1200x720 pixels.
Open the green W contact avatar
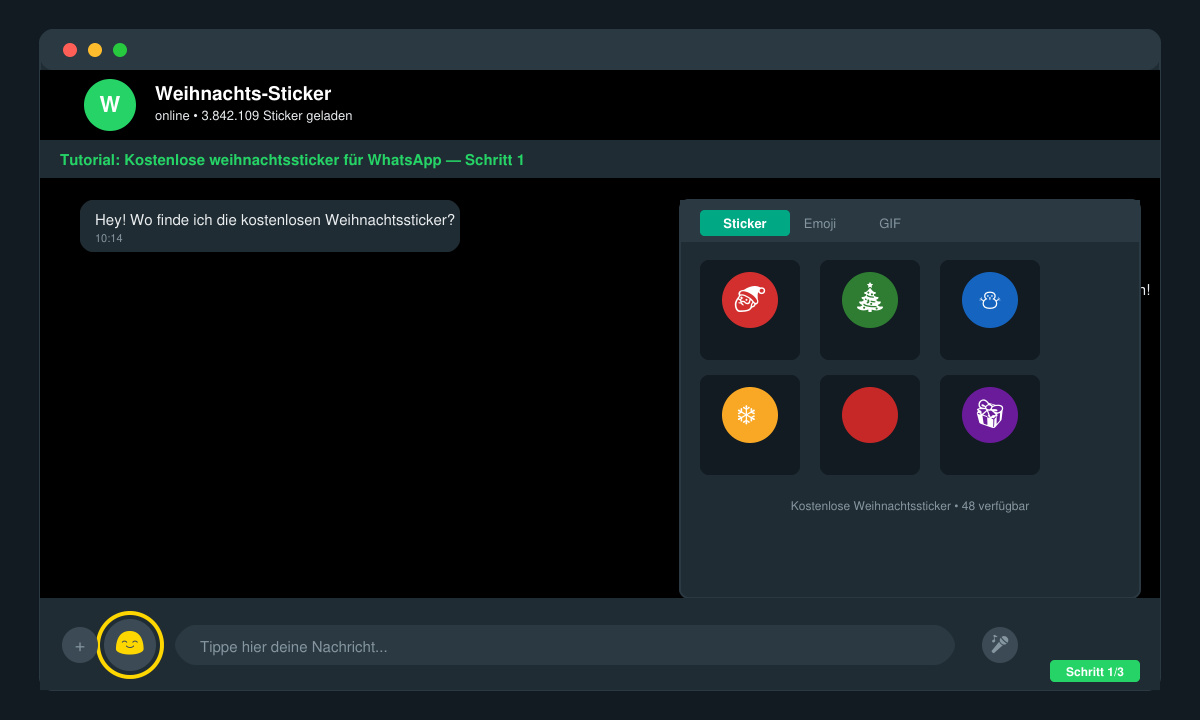pyautogui.click(x=110, y=105)
